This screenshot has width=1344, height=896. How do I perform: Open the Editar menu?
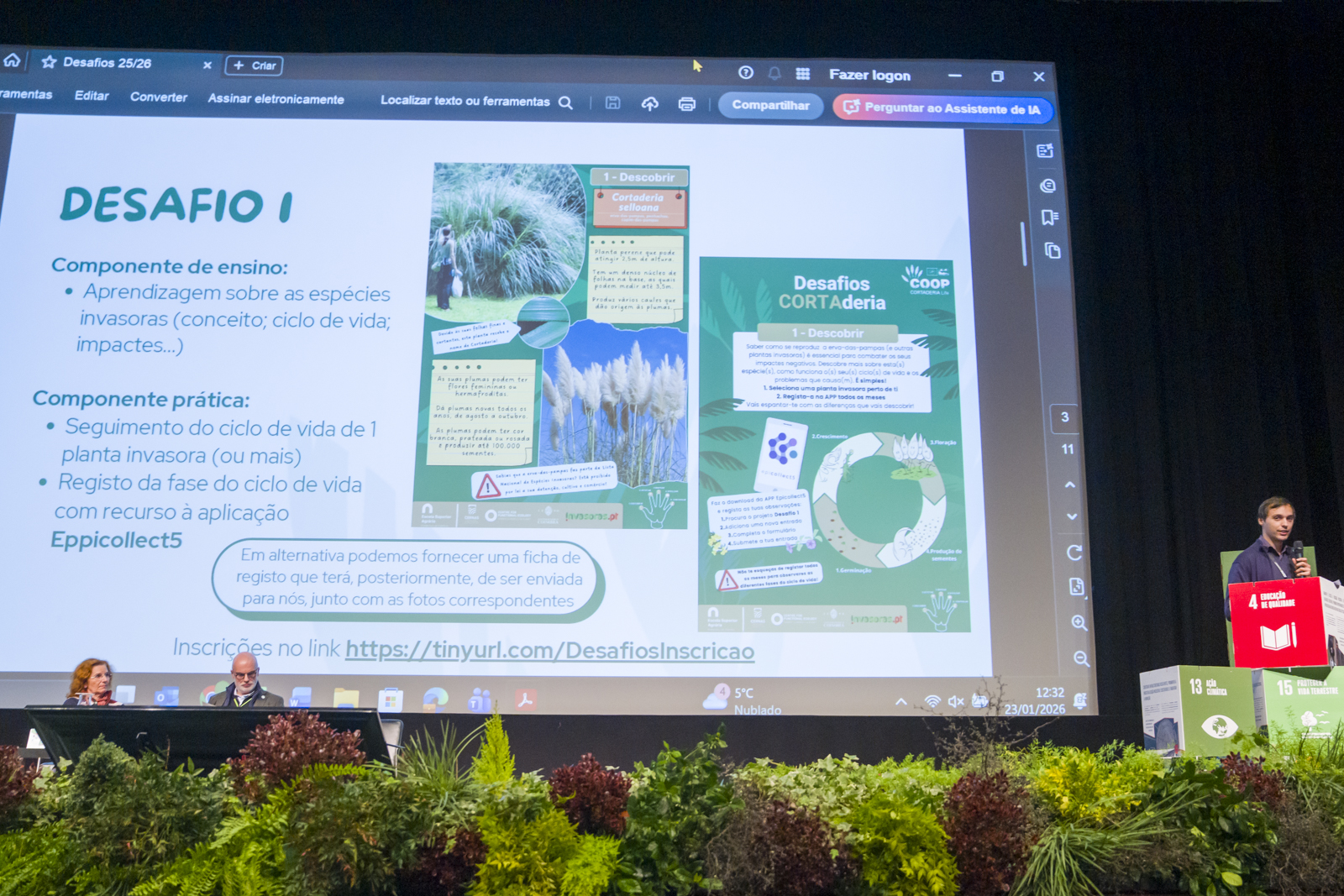pos(92,96)
